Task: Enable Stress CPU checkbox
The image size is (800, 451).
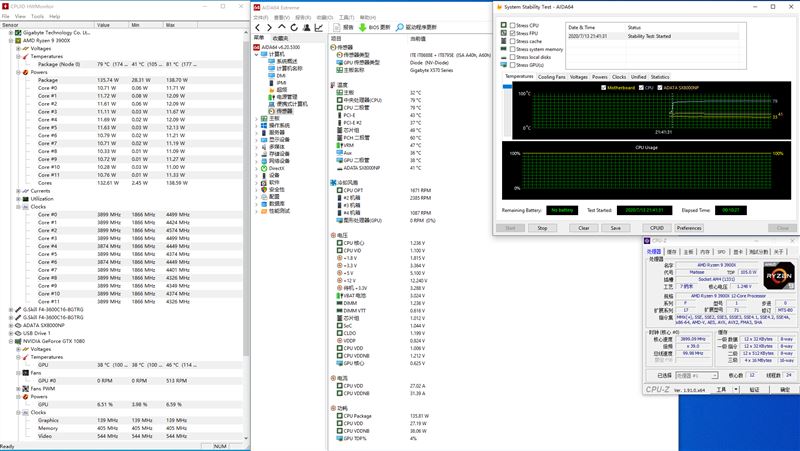Action: point(512,26)
